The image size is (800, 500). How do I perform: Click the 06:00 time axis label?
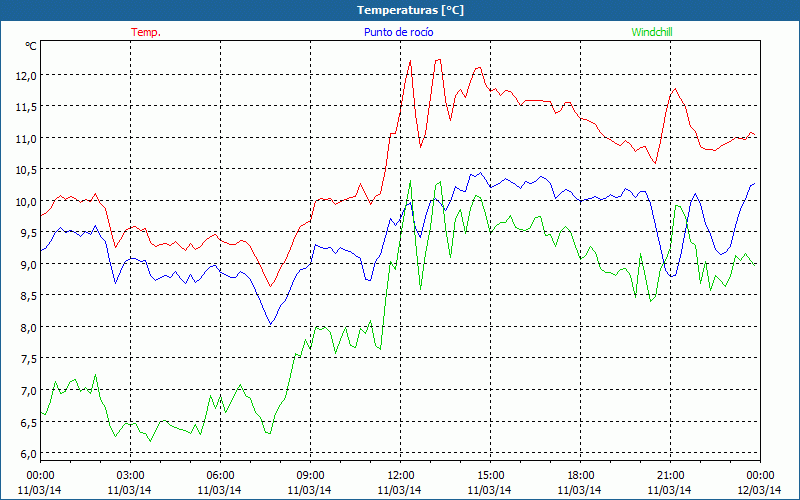[x=220, y=476]
